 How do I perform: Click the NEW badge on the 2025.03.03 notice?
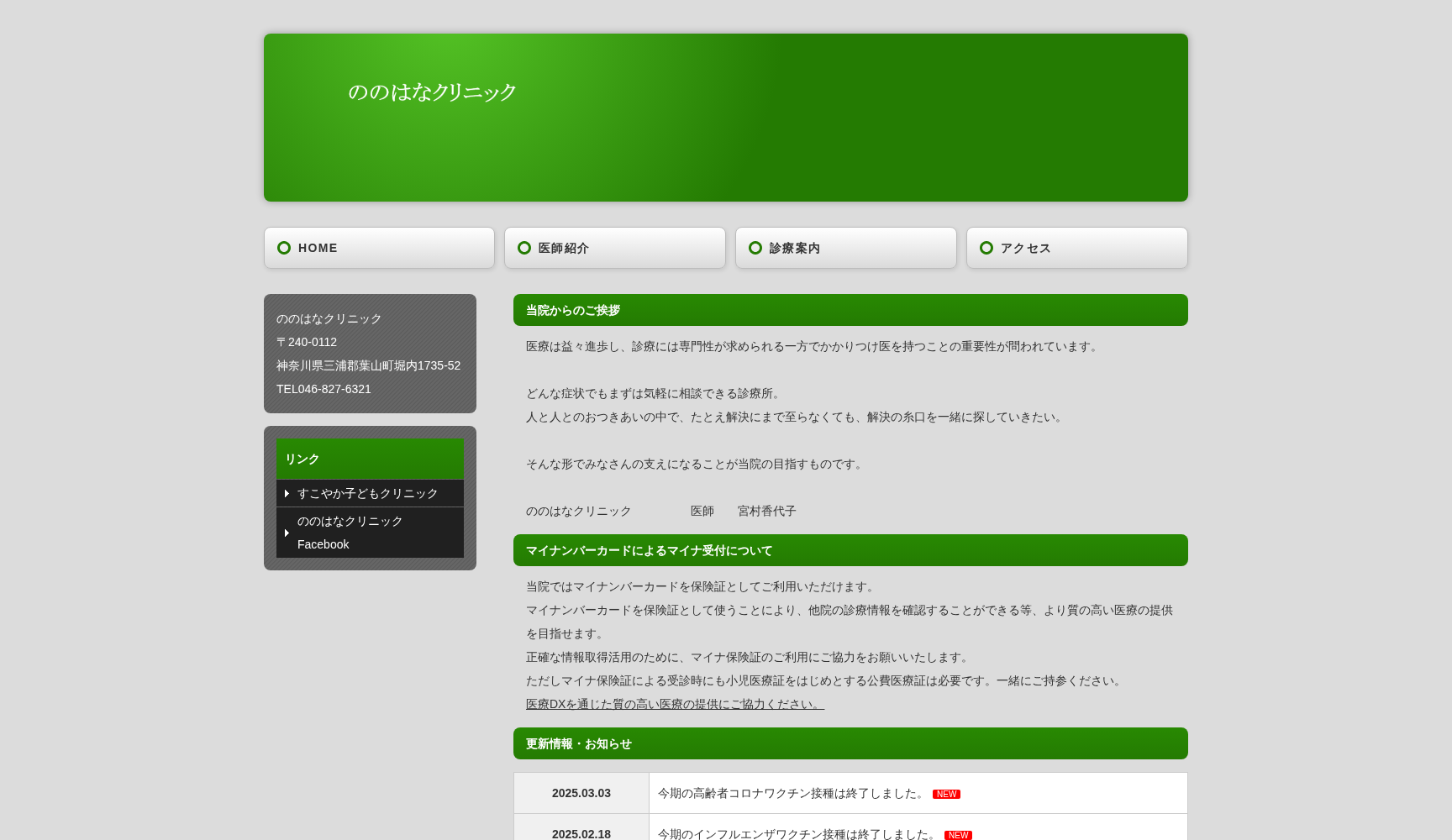tap(946, 794)
